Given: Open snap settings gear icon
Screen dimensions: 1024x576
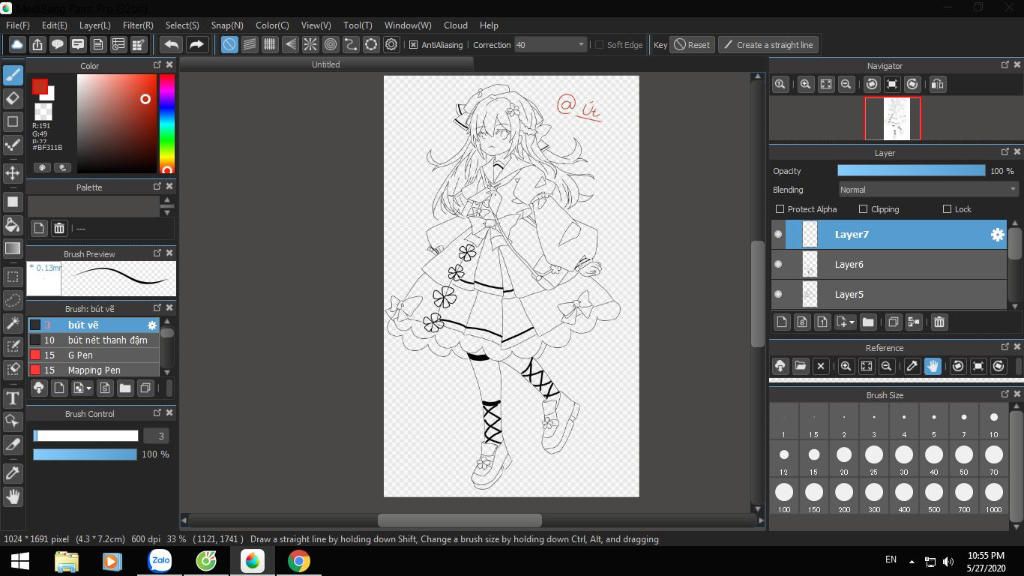Looking at the screenshot, I should click(x=391, y=44).
